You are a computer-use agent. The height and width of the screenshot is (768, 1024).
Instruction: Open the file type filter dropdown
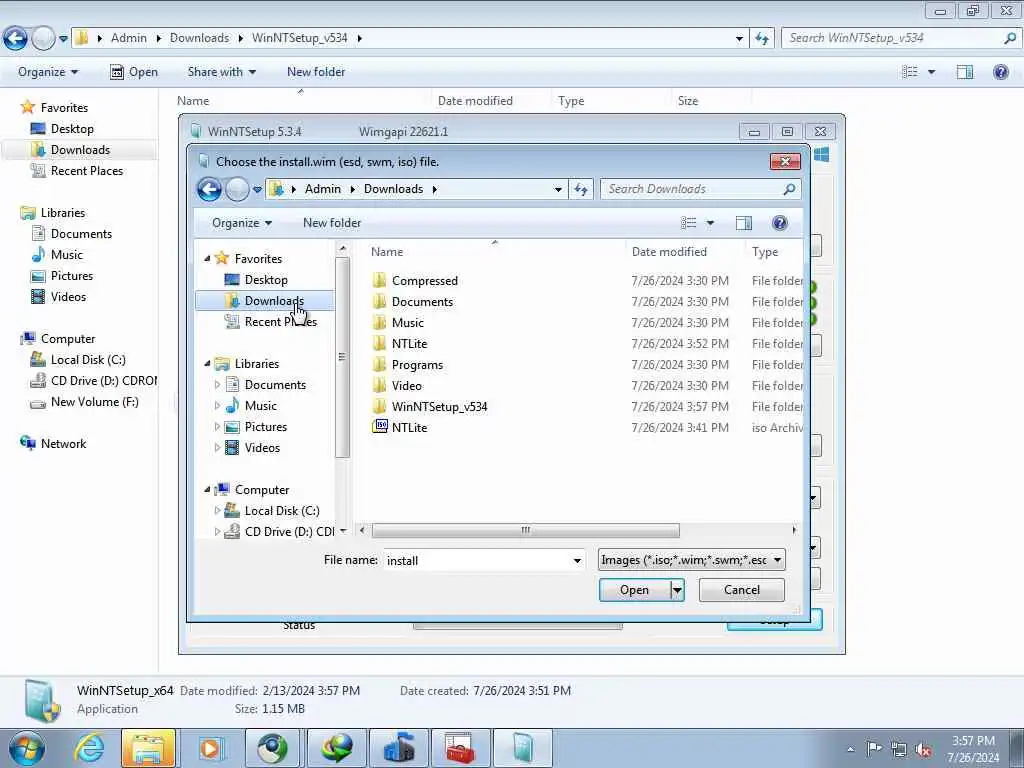point(692,560)
